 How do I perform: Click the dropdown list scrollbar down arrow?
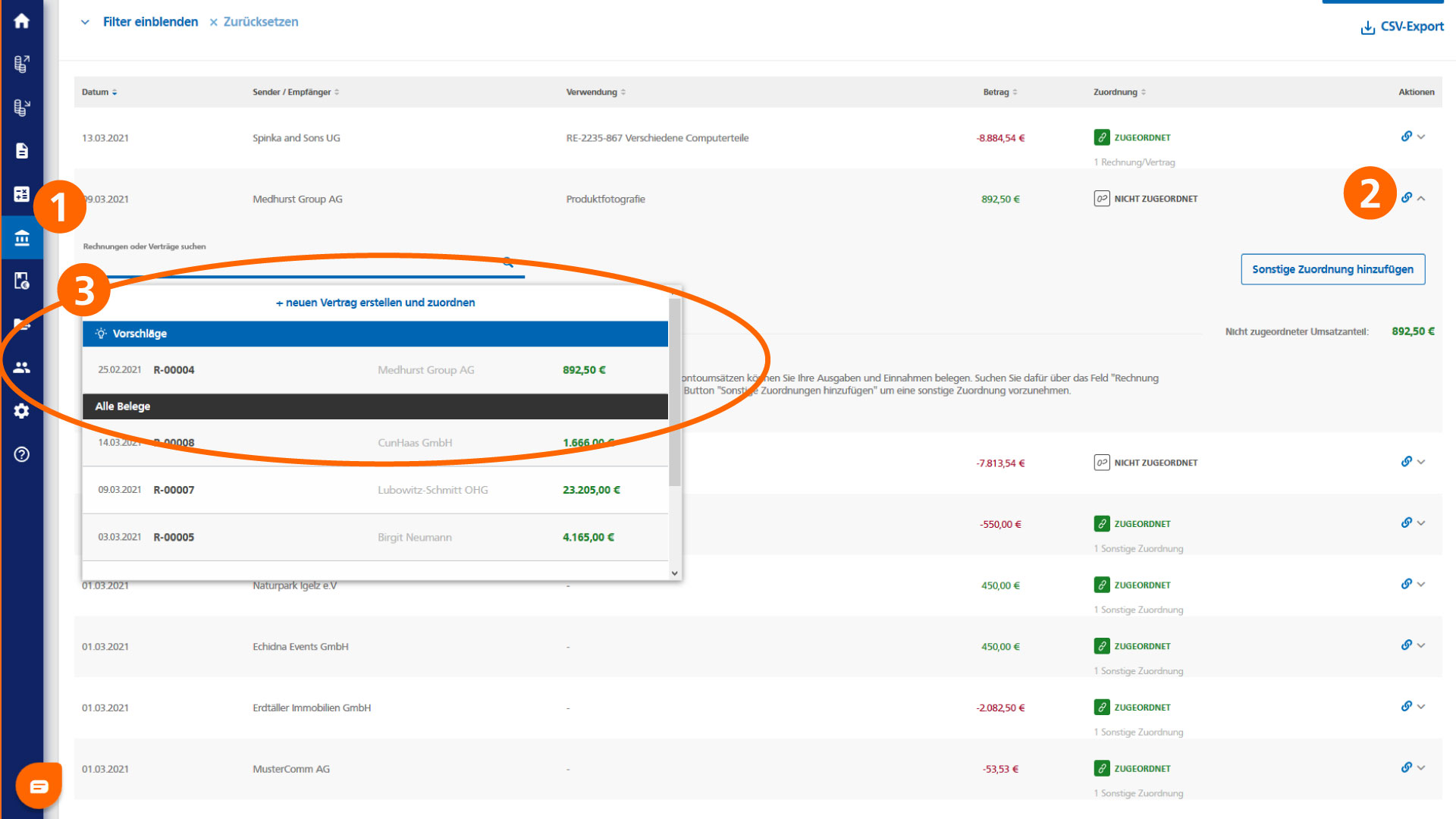674,573
